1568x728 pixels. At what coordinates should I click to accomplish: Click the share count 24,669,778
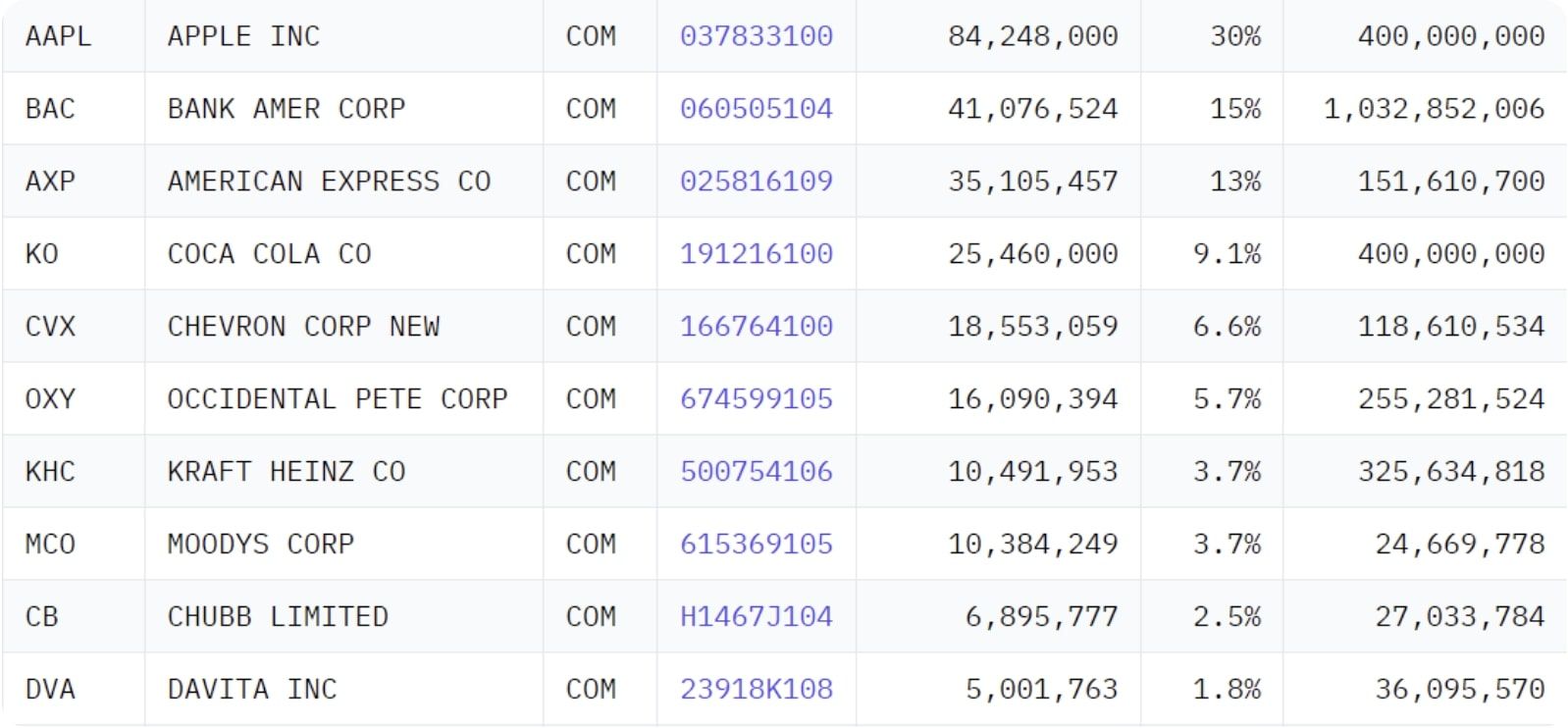point(1460,545)
